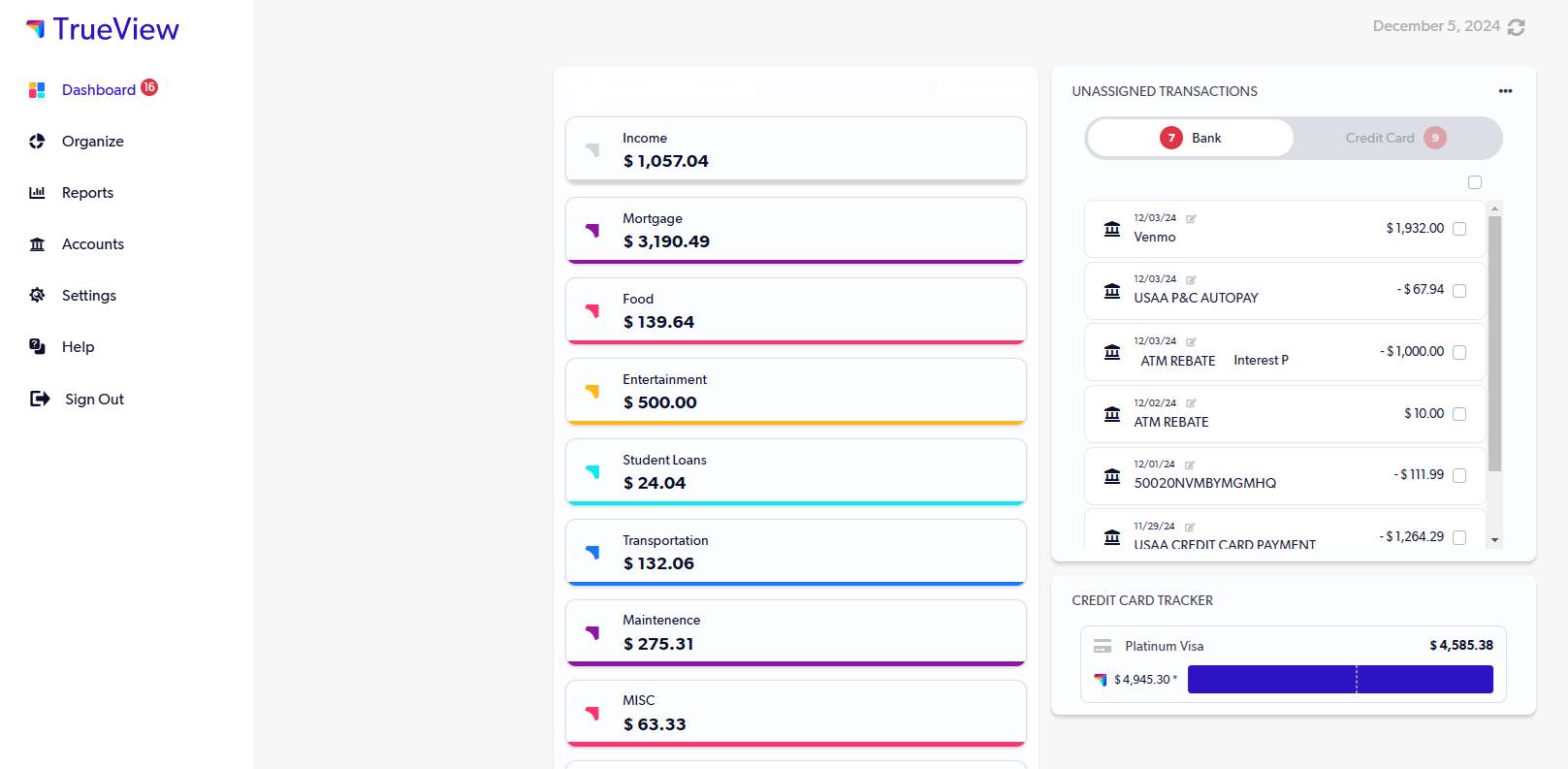The height and width of the screenshot is (769, 1568).
Task: Click the bank icon on USAA P&C AUTOPAY row
Action: click(1112, 290)
